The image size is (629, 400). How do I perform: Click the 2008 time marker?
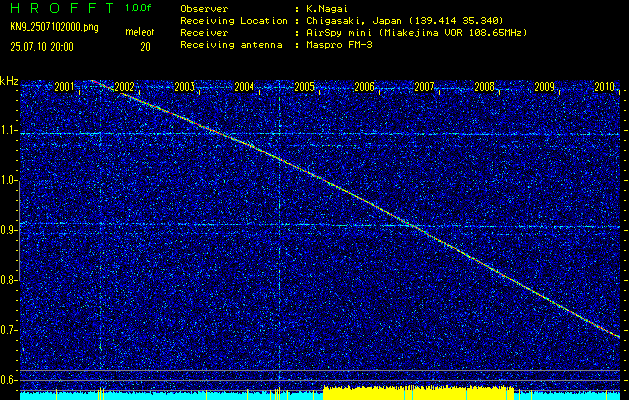(x=485, y=87)
